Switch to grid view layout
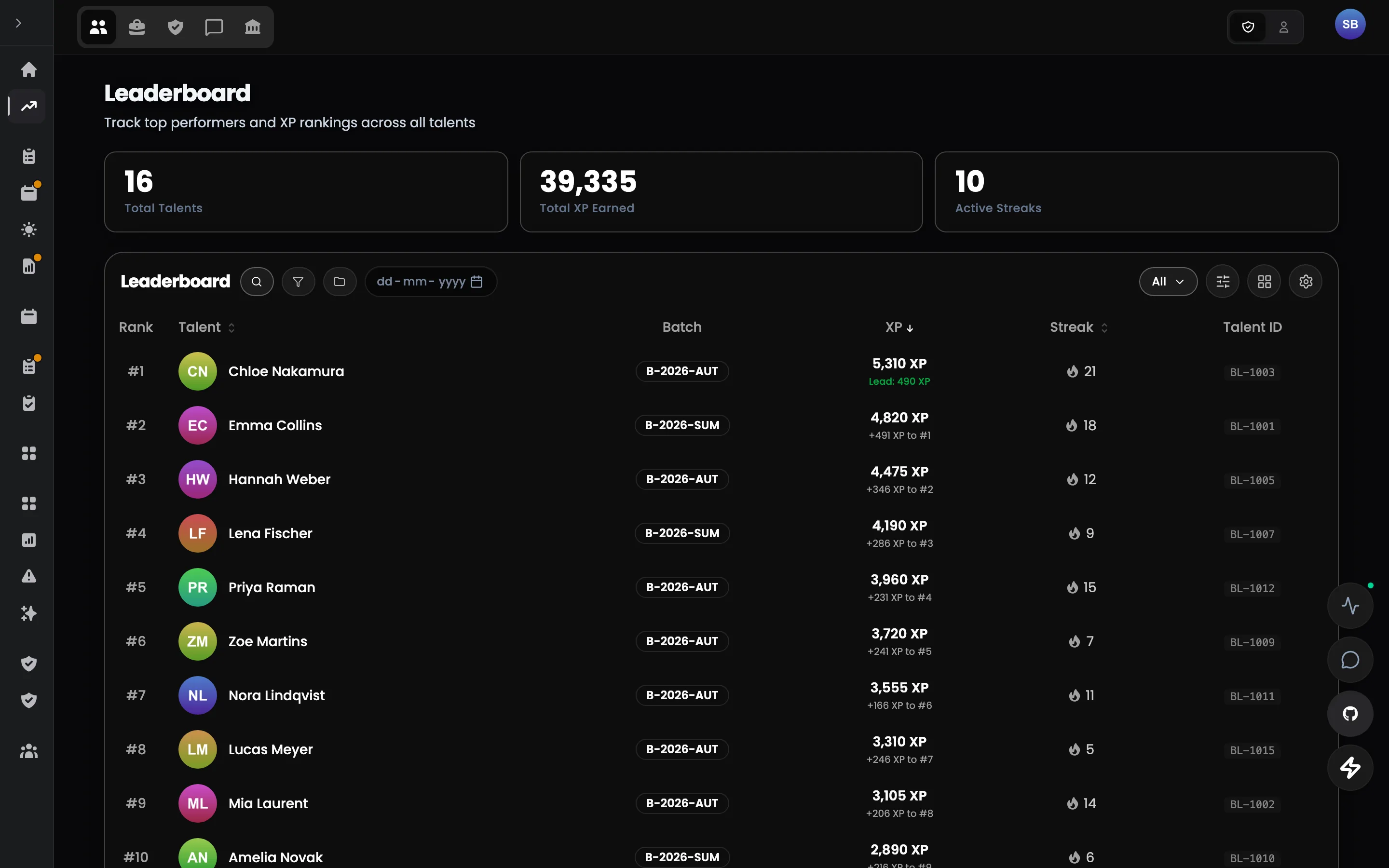The image size is (1389, 868). [1265, 282]
